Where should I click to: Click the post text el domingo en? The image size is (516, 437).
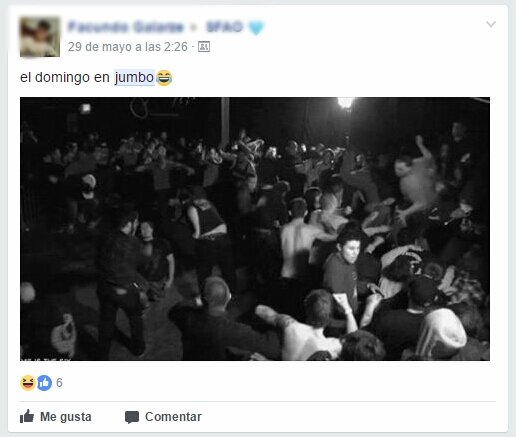coord(65,78)
